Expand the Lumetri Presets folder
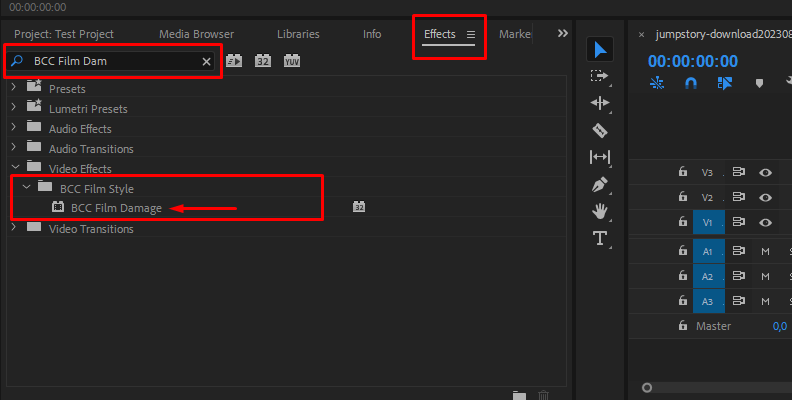 coord(14,107)
